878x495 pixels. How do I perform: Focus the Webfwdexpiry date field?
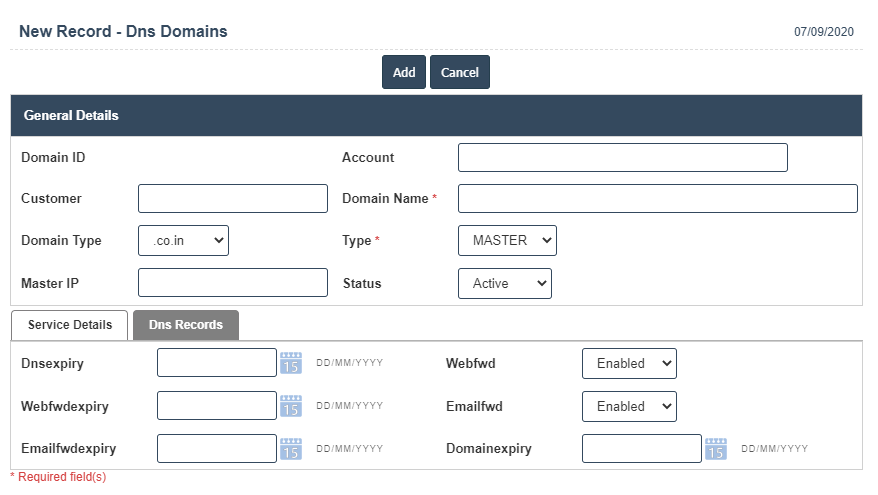coord(217,406)
